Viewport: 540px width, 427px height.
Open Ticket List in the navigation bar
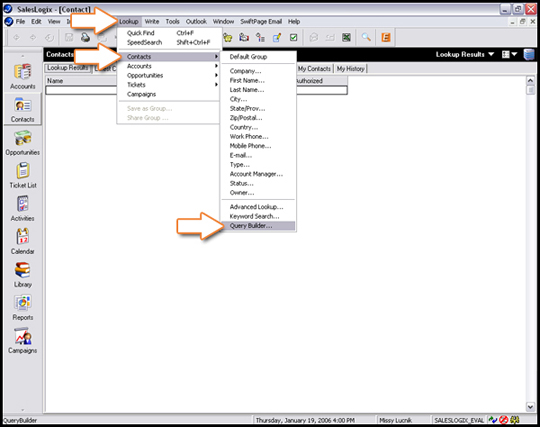click(x=23, y=176)
